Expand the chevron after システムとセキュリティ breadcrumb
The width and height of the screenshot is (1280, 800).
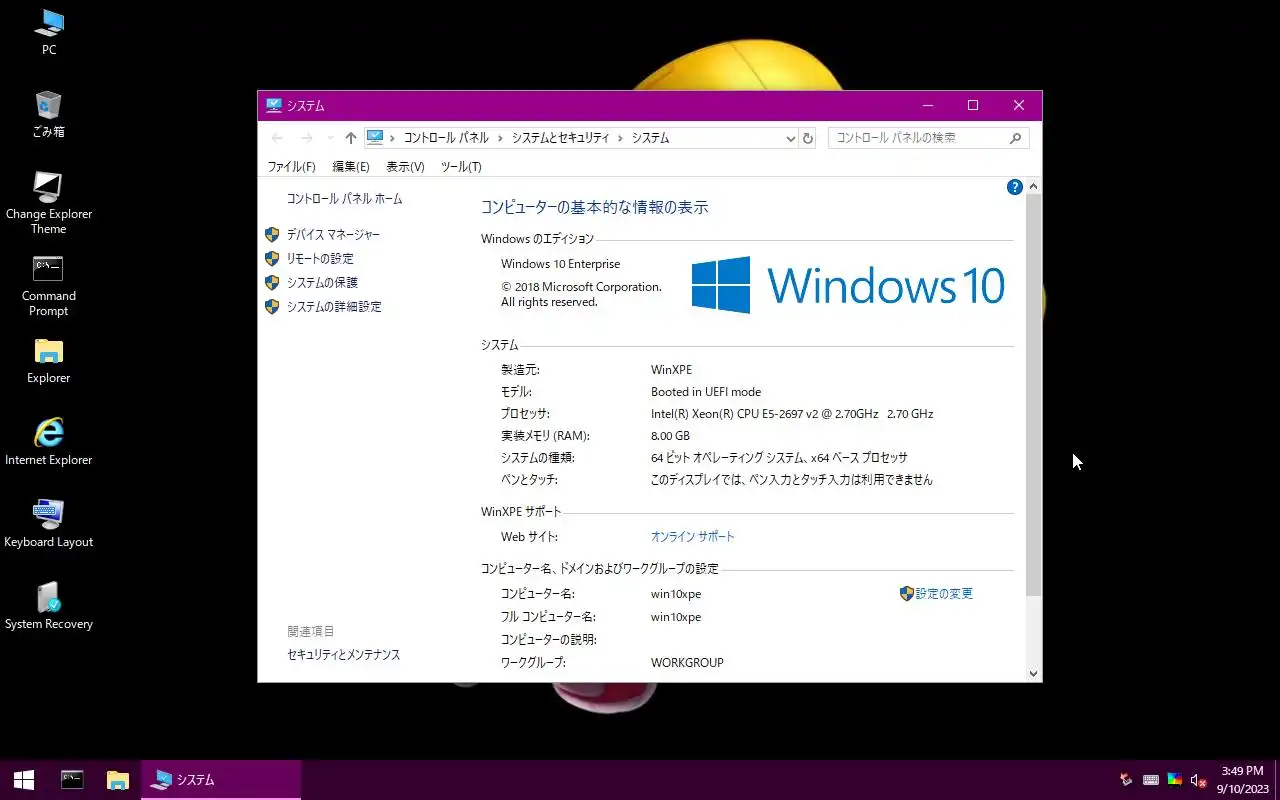point(620,138)
